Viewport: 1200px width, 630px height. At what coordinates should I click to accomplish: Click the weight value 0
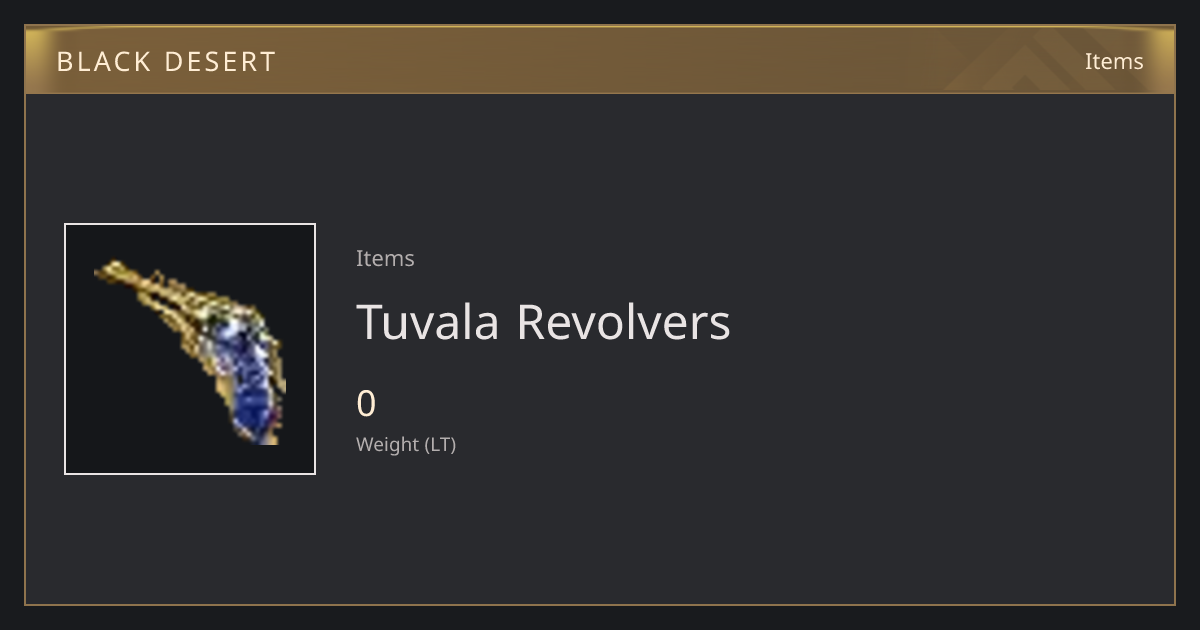(366, 404)
